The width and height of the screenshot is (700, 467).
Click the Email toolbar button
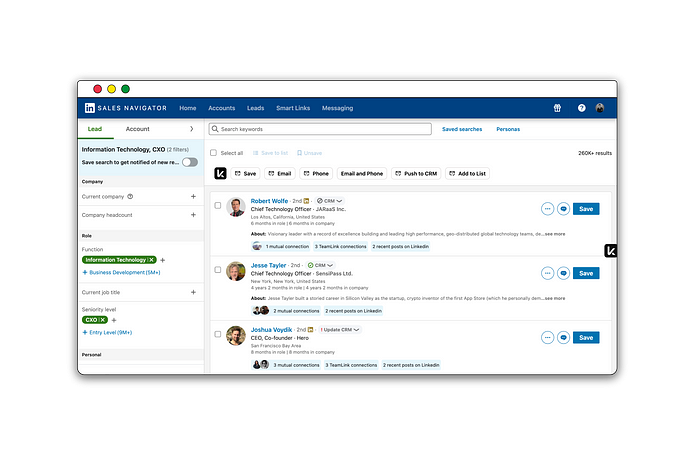280,173
